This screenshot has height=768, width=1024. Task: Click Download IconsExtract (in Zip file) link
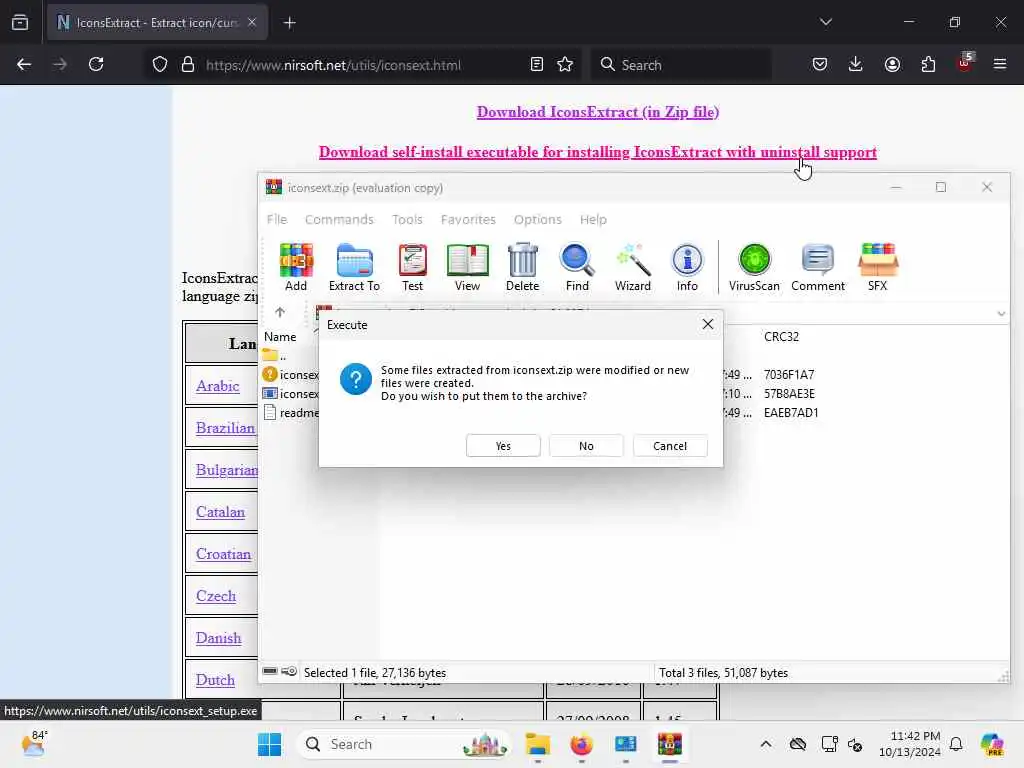(x=598, y=112)
